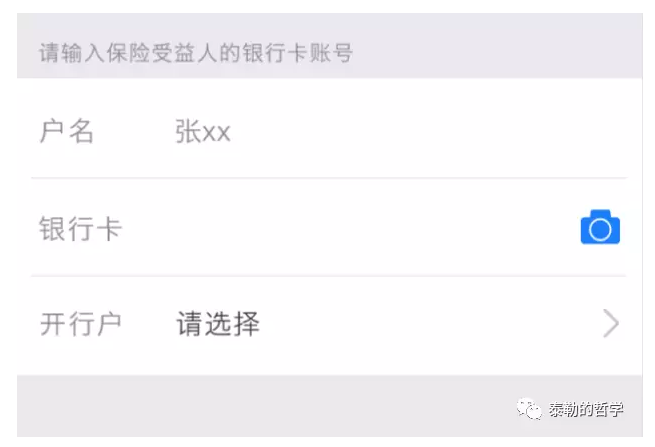Image resolution: width=655 pixels, height=447 pixels.
Task: Click the 银行卡 field label
Action: pyautogui.click(x=80, y=228)
